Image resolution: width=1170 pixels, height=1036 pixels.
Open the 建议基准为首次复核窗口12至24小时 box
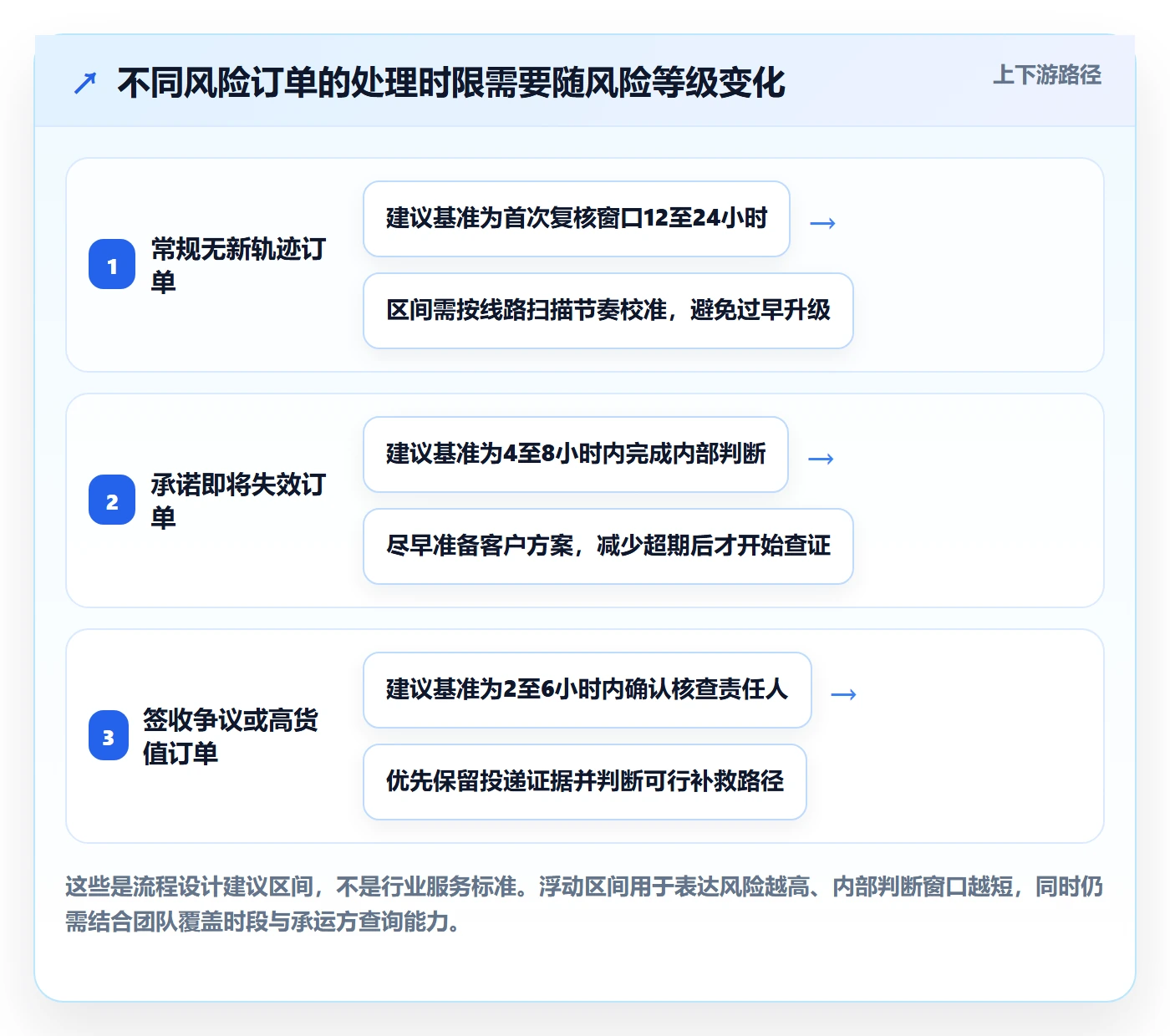click(x=577, y=219)
